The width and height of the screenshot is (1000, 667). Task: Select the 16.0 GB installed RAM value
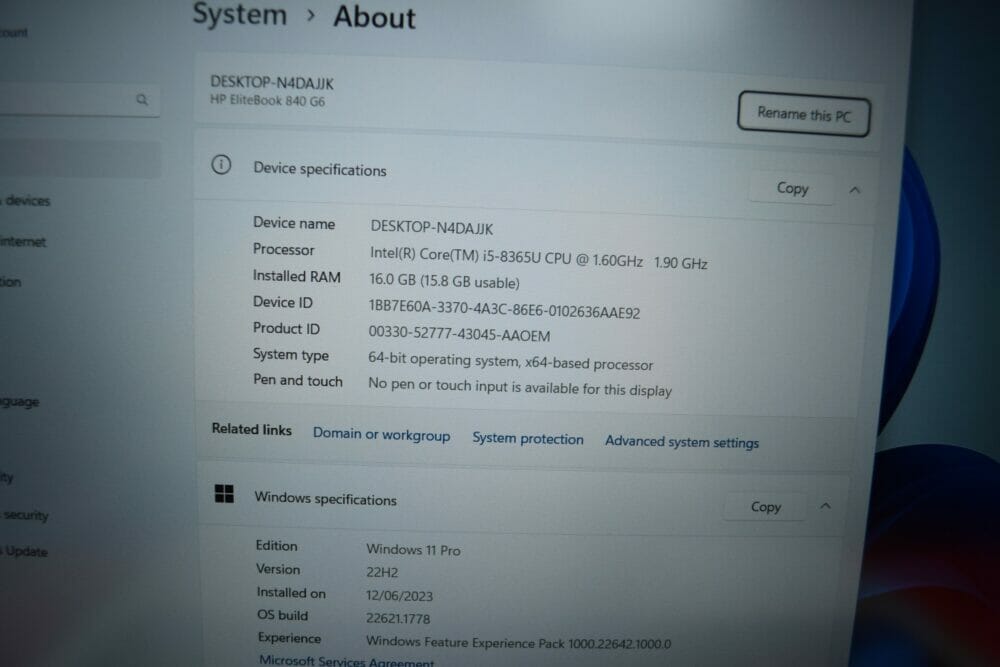click(x=444, y=281)
